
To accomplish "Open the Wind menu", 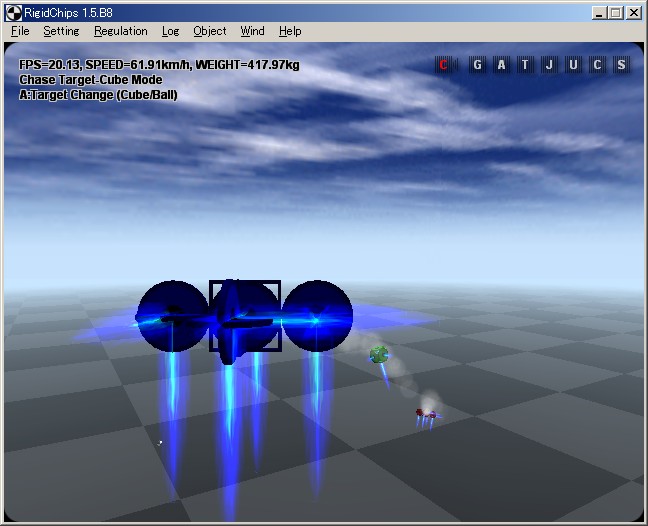I will click(252, 31).
